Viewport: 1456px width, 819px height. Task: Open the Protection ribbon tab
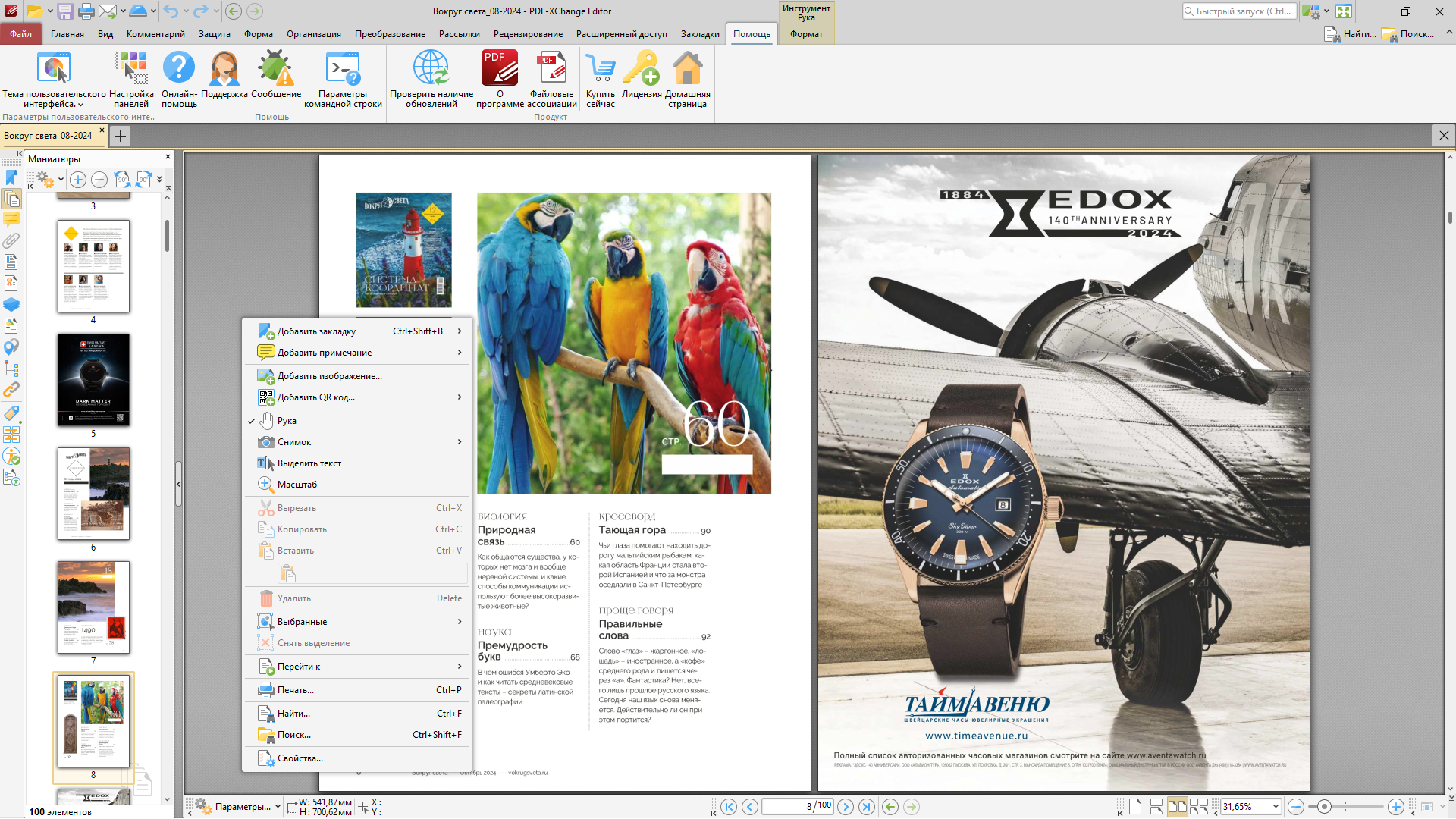tap(214, 34)
